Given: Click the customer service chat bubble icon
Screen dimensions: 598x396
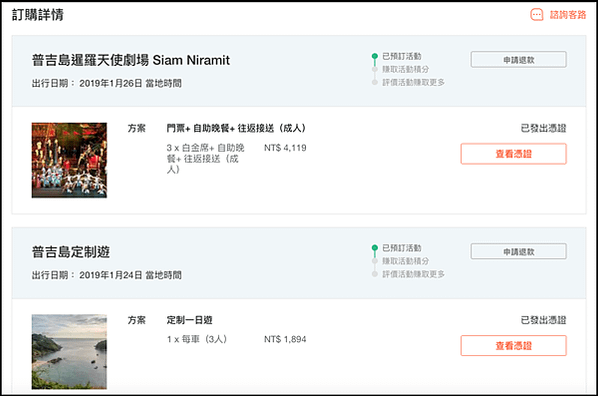Looking at the screenshot, I should click(x=537, y=15).
